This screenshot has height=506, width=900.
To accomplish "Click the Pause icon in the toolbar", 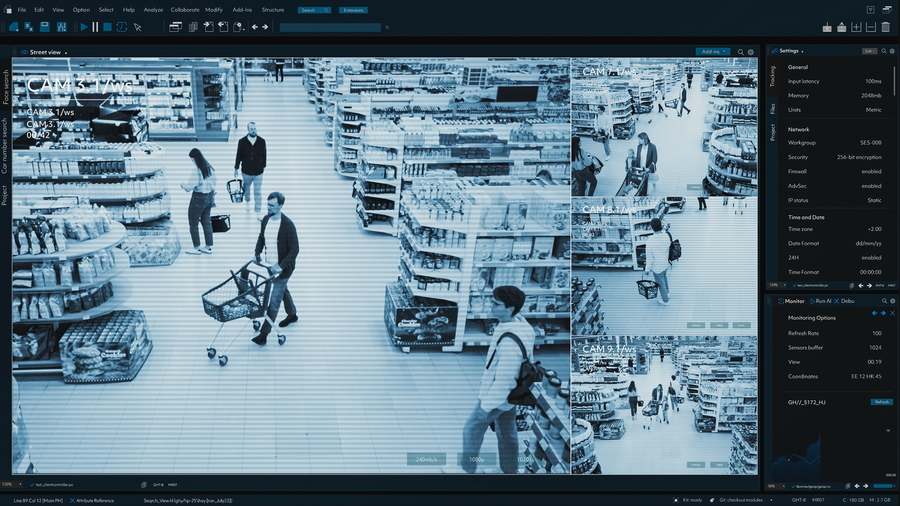I will point(95,27).
